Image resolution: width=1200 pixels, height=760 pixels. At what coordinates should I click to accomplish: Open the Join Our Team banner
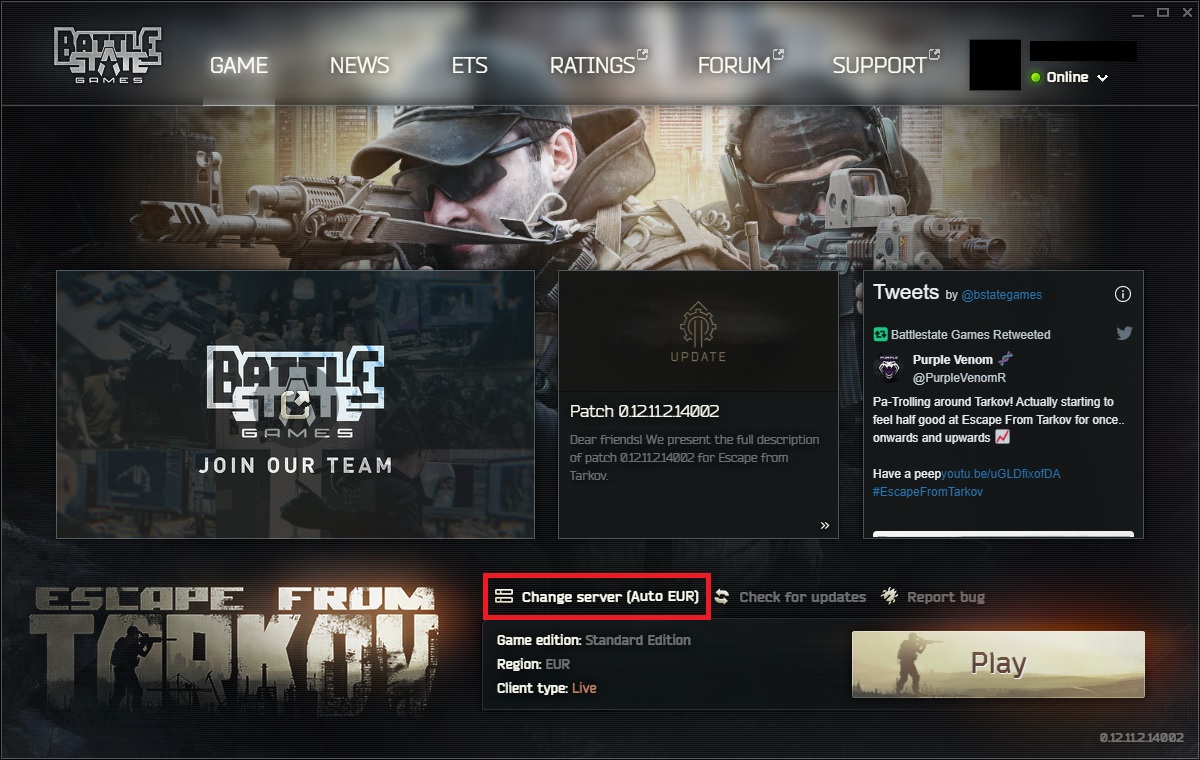[x=295, y=404]
